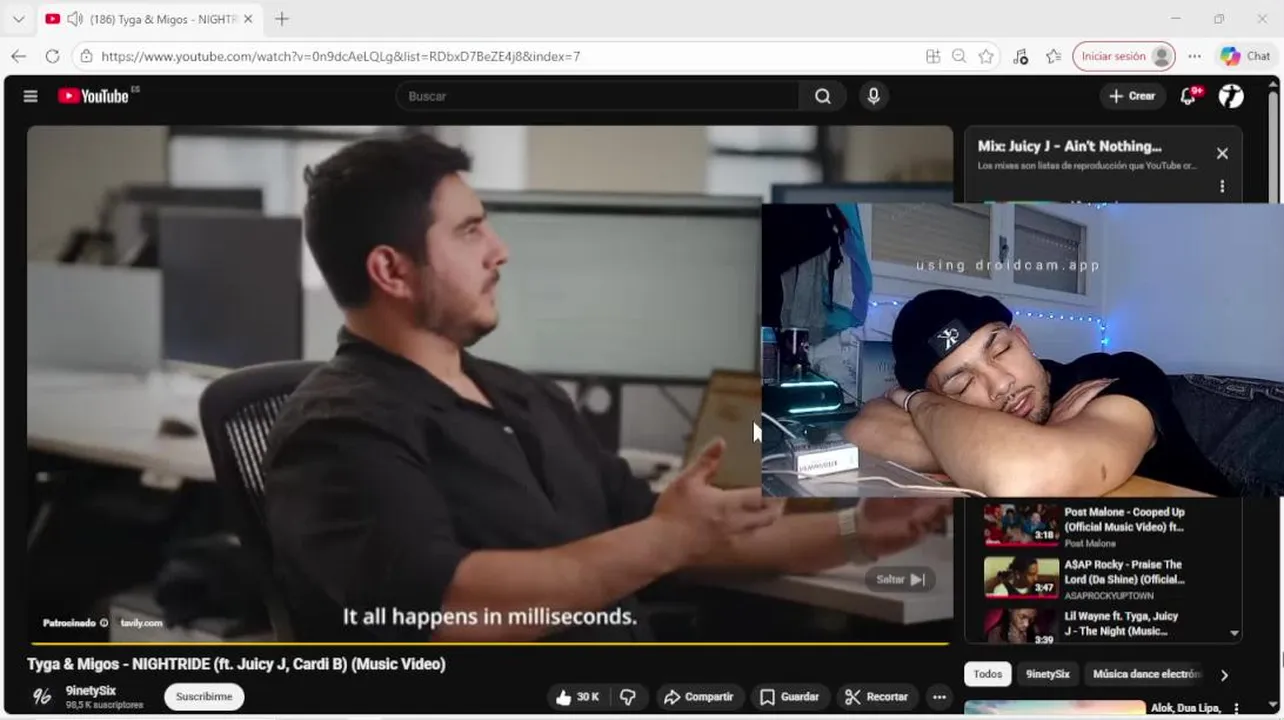Open the 9inetySix channel avatar
The height and width of the screenshot is (720, 1284).
42,696
